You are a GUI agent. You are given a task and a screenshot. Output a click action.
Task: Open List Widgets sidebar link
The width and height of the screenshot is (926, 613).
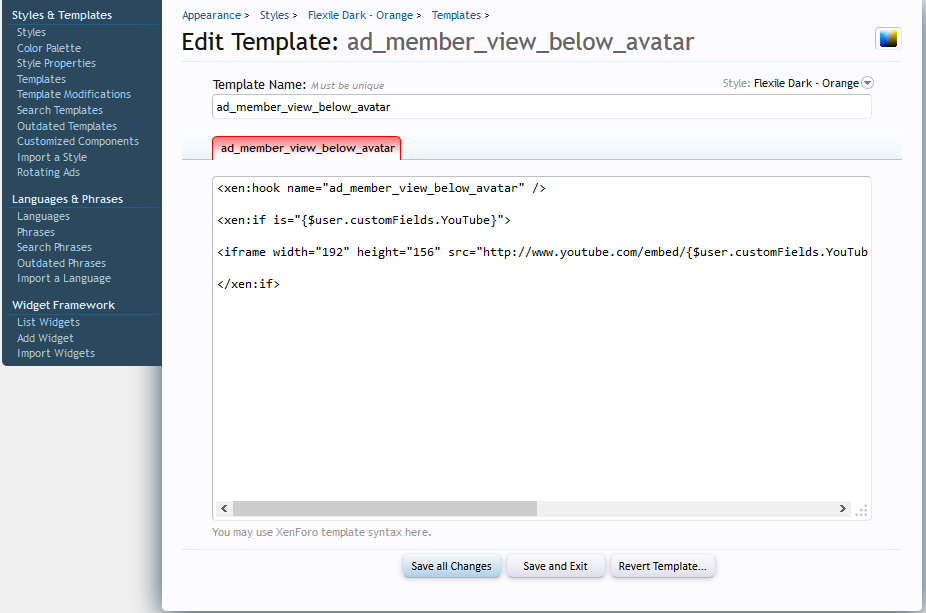48,322
